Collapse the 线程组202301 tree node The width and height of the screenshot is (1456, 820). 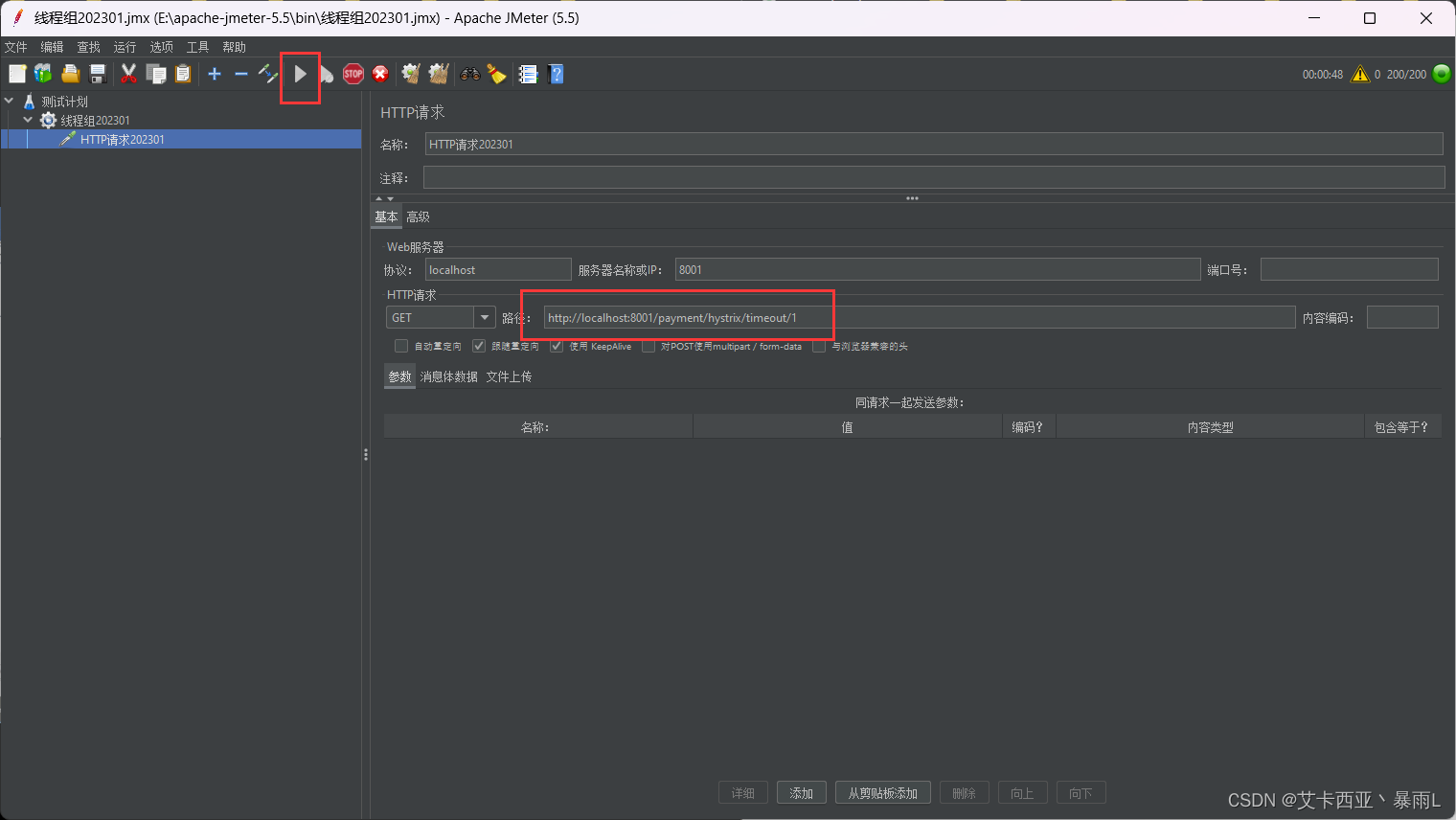pyautogui.click(x=28, y=120)
